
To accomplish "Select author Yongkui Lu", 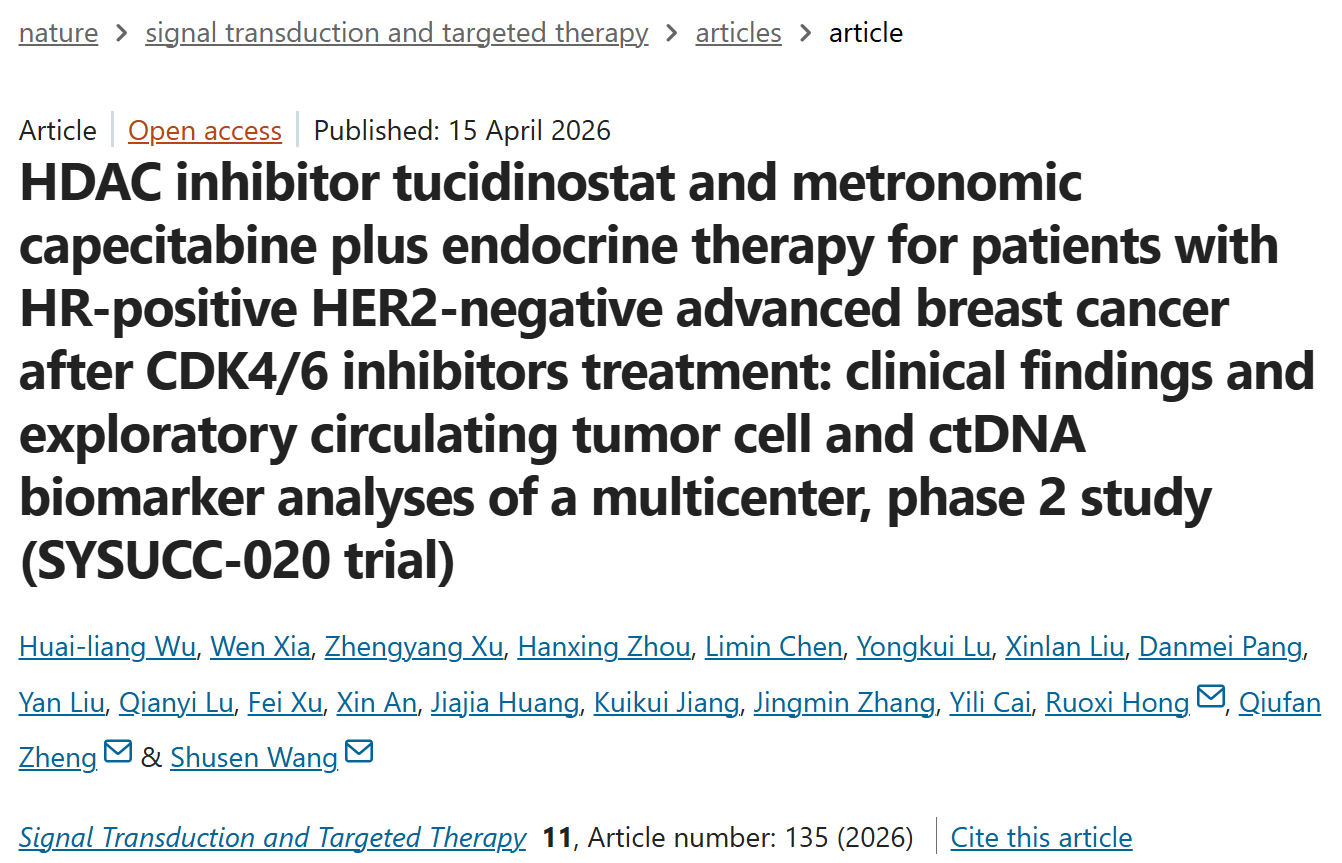I will coord(923,647).
